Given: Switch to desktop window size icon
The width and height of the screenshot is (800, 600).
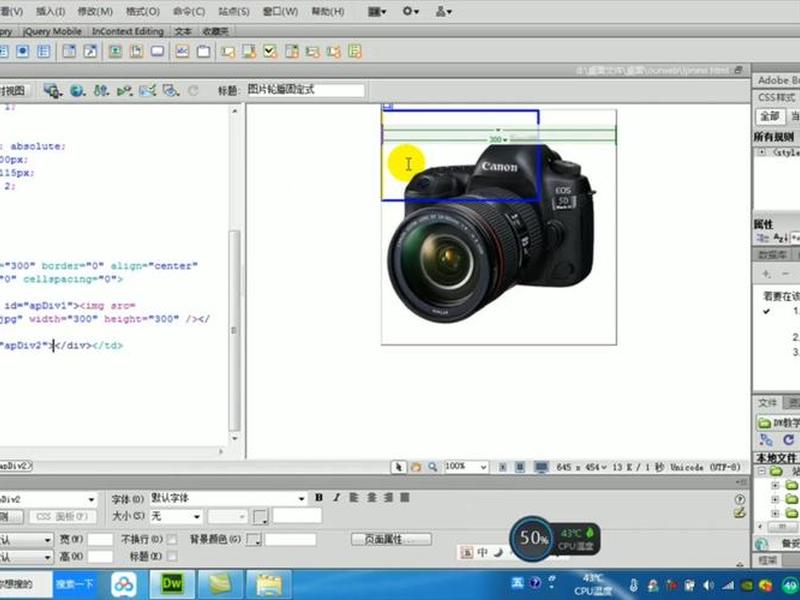Looking at the screenshot, I should pos(541,467).
